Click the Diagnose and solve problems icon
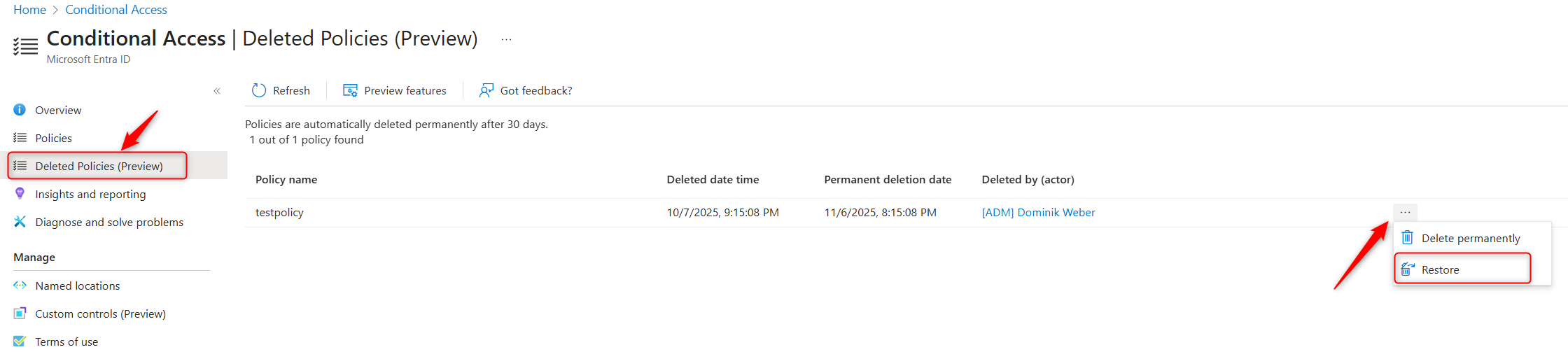The height and width of the screenshot is (352, 1568). [20, 222]
